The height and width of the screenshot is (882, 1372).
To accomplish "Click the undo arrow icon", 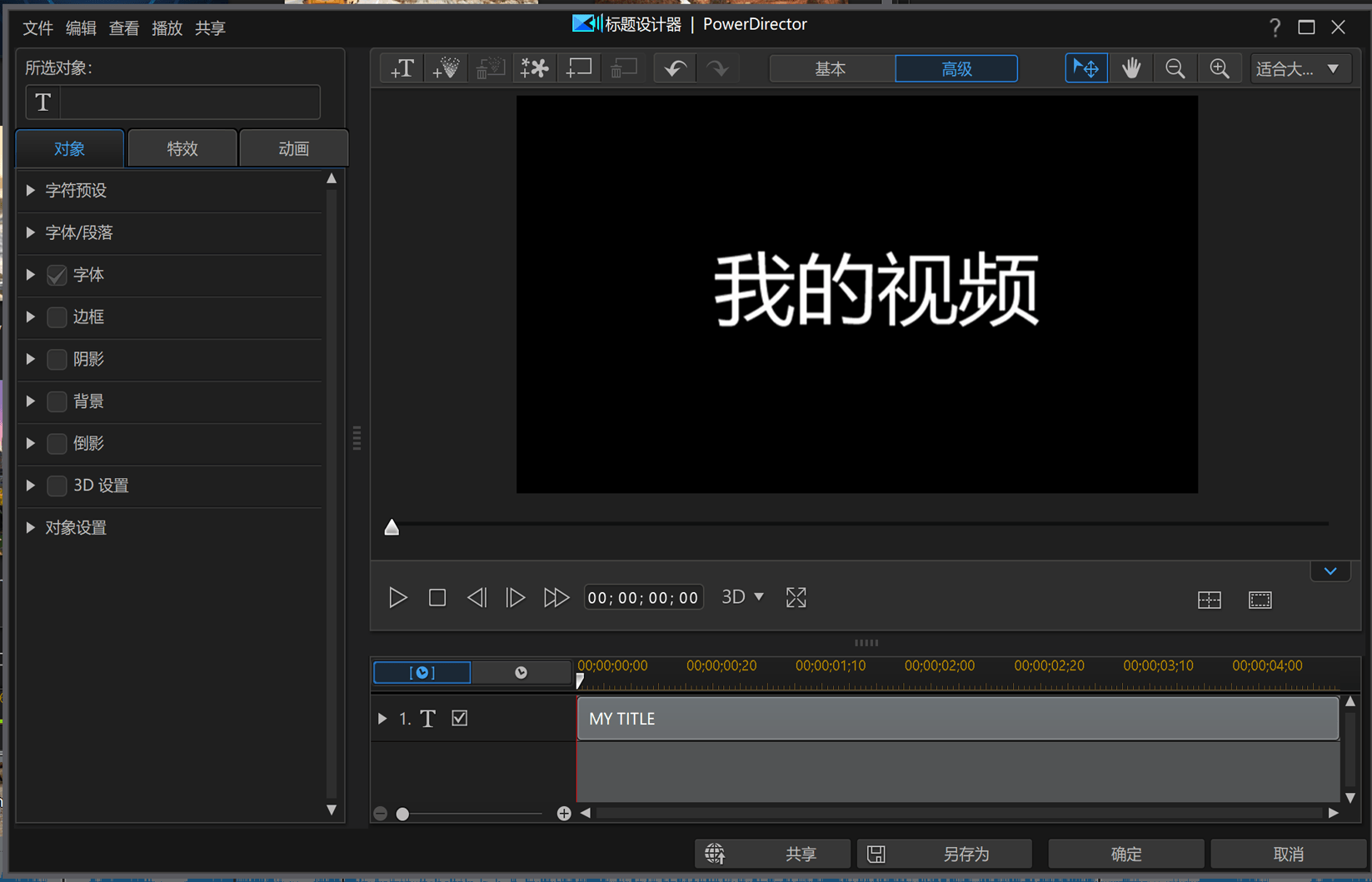I will (x=675, y=68).
